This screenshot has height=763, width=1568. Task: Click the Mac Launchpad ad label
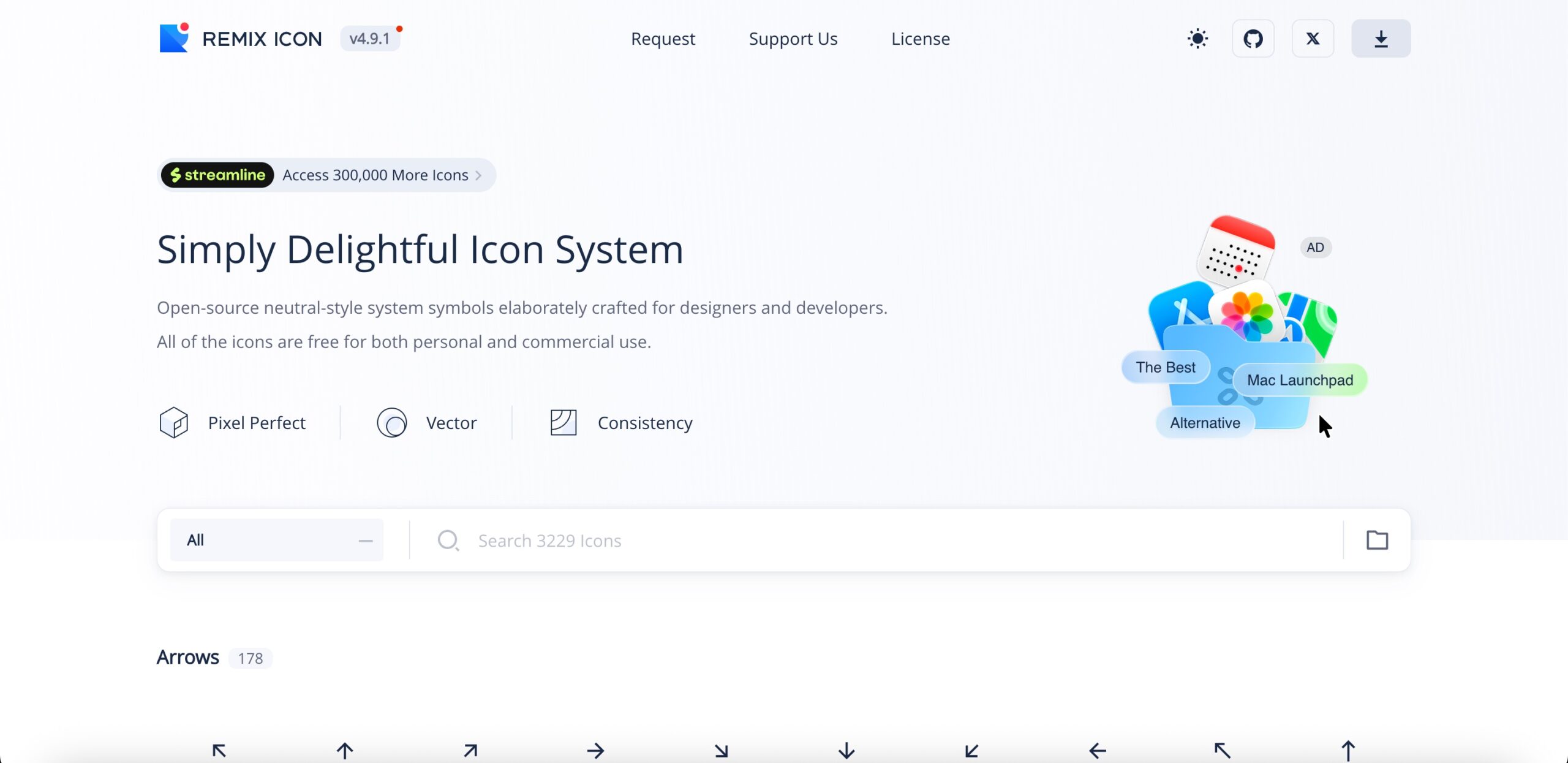click(1300, 380)
